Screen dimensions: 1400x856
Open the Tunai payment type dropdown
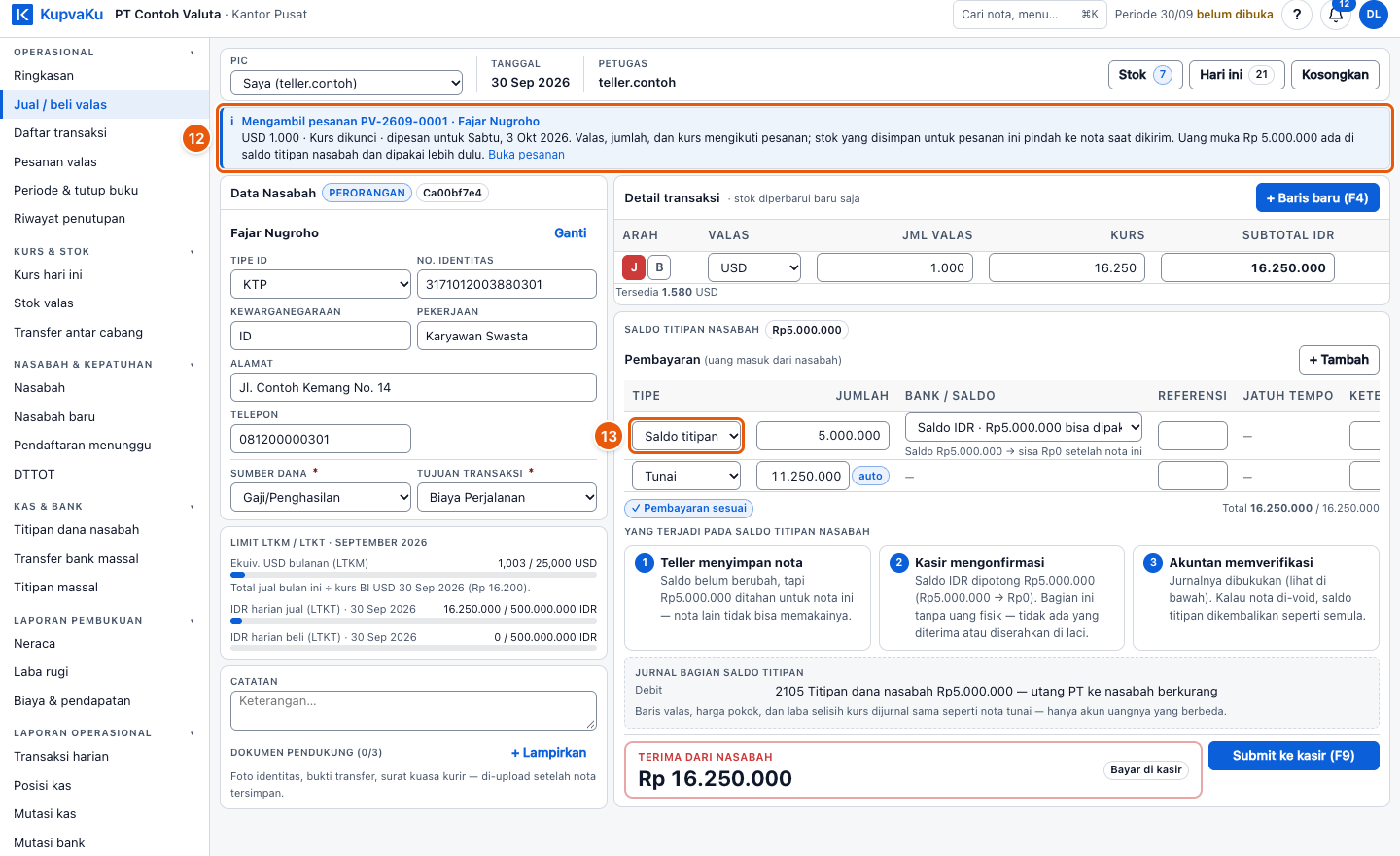coord(686,476)
